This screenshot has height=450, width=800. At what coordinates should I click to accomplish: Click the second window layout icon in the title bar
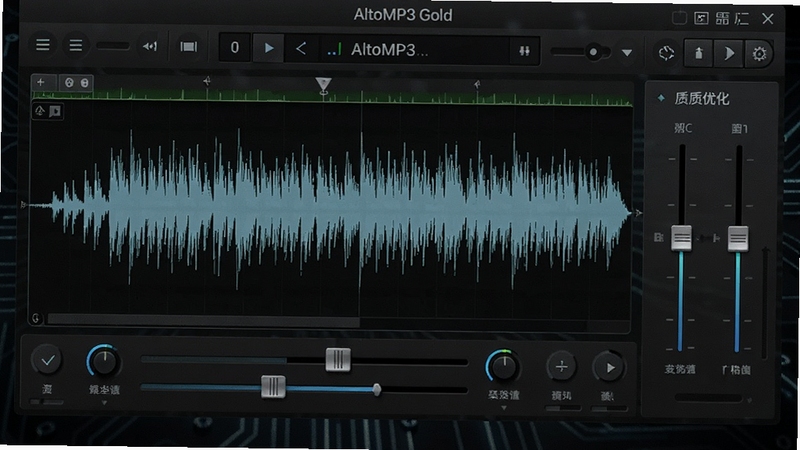[702, 18]
